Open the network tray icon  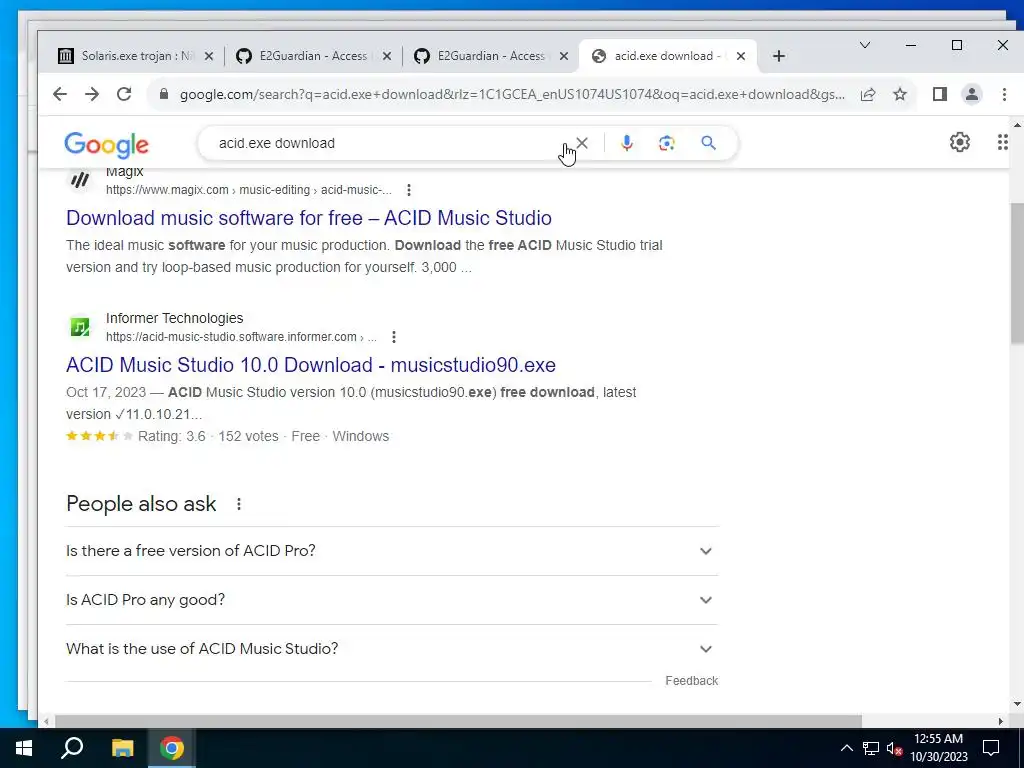click(x=871, y=748)
